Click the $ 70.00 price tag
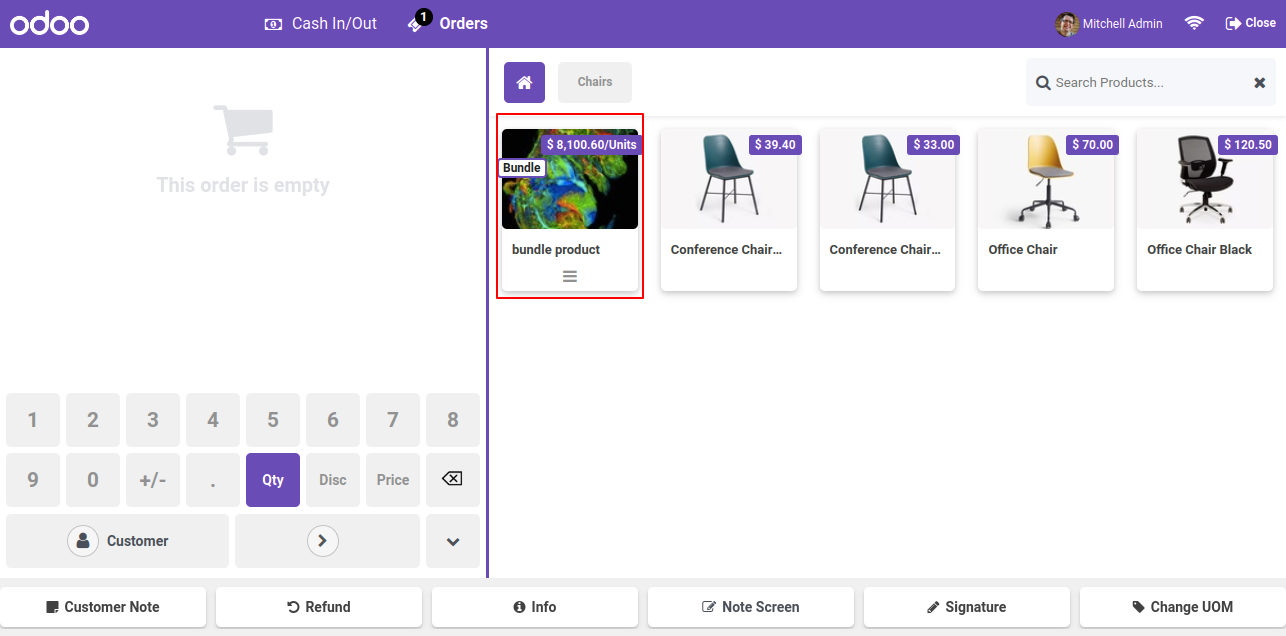Image resolution: width=1286 pixels, height=636 pixels. point(1092,145)
